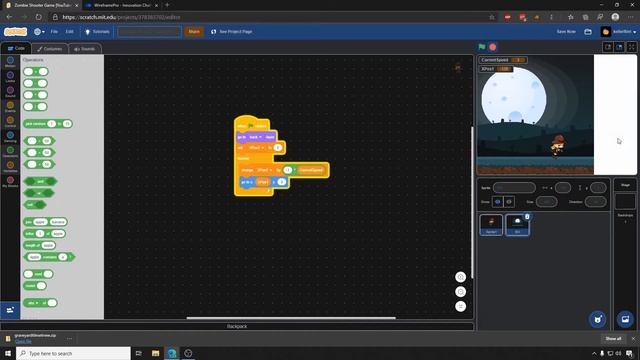Open the abs function dropdown in Operators
640x360 pixels.
[32, 303]
